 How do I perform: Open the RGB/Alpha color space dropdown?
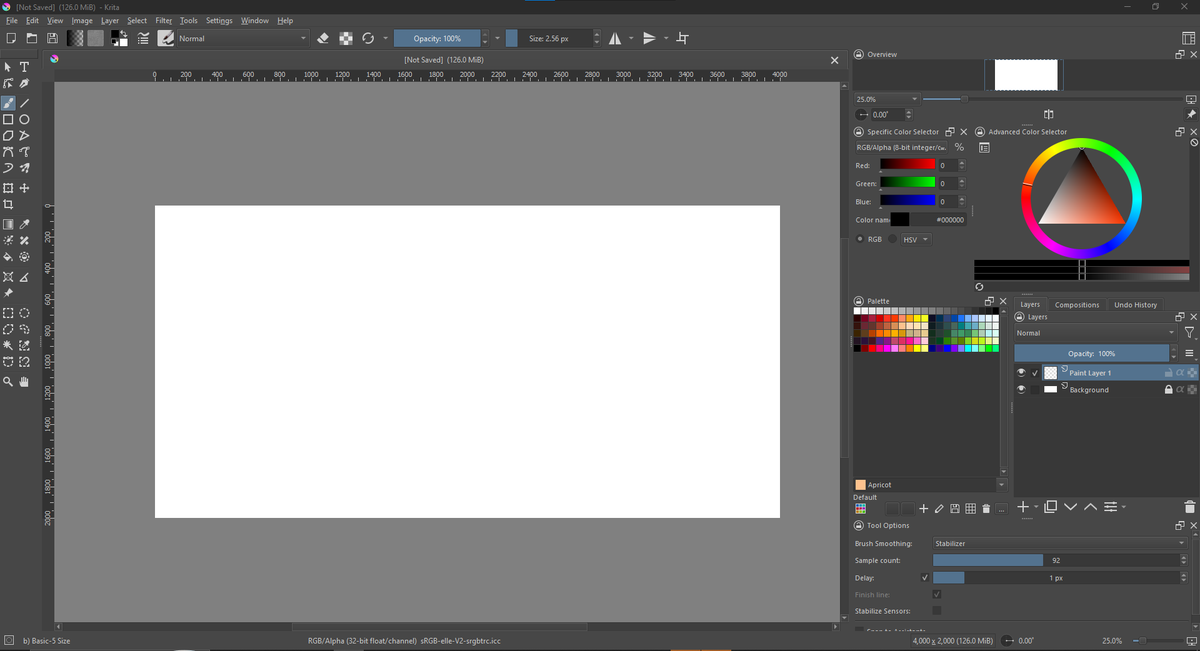901,148
